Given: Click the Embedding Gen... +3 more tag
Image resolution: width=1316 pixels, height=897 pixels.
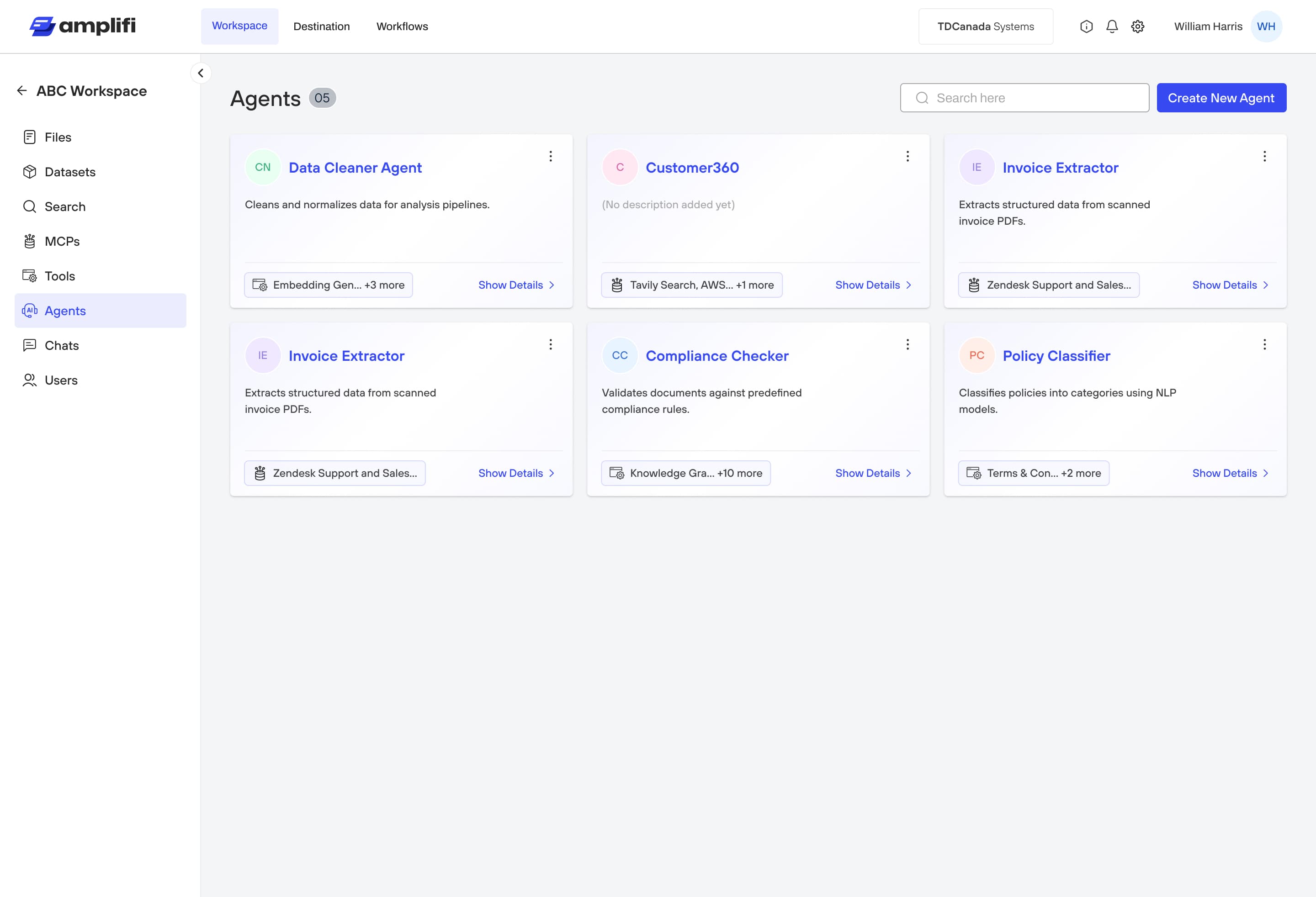Looking at the screenshot, I should 329,285.
